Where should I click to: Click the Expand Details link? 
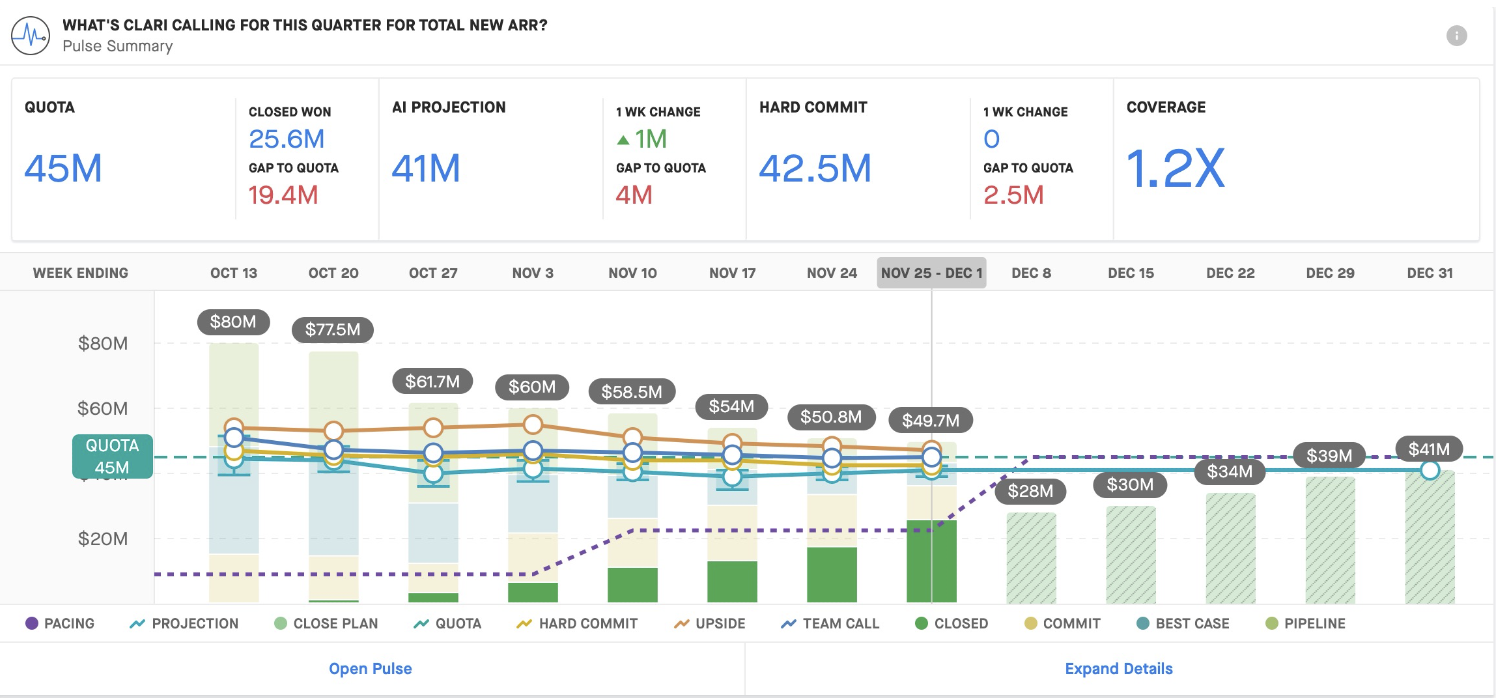(x=1119, y=669)
